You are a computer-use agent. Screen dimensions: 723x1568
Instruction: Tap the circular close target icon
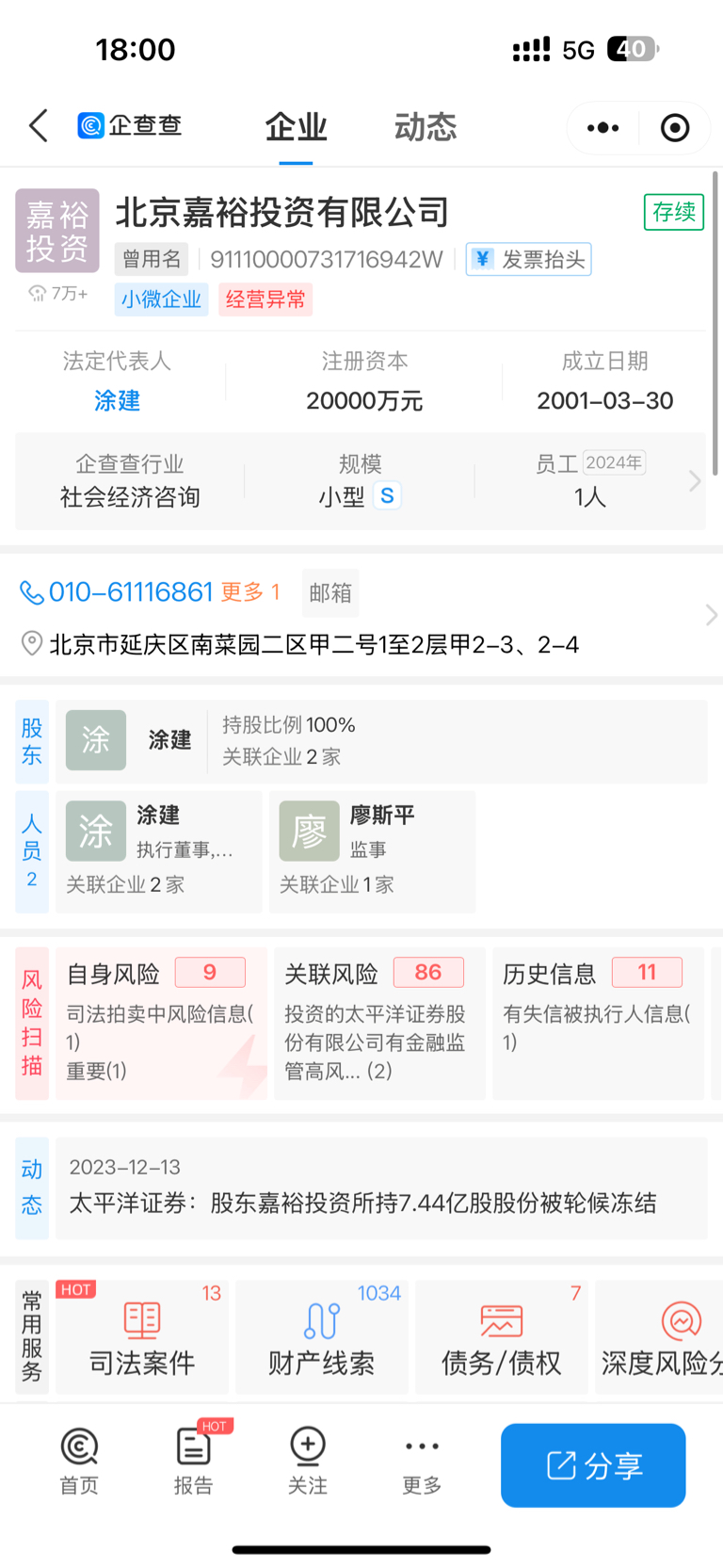click(x=675, y=127)
